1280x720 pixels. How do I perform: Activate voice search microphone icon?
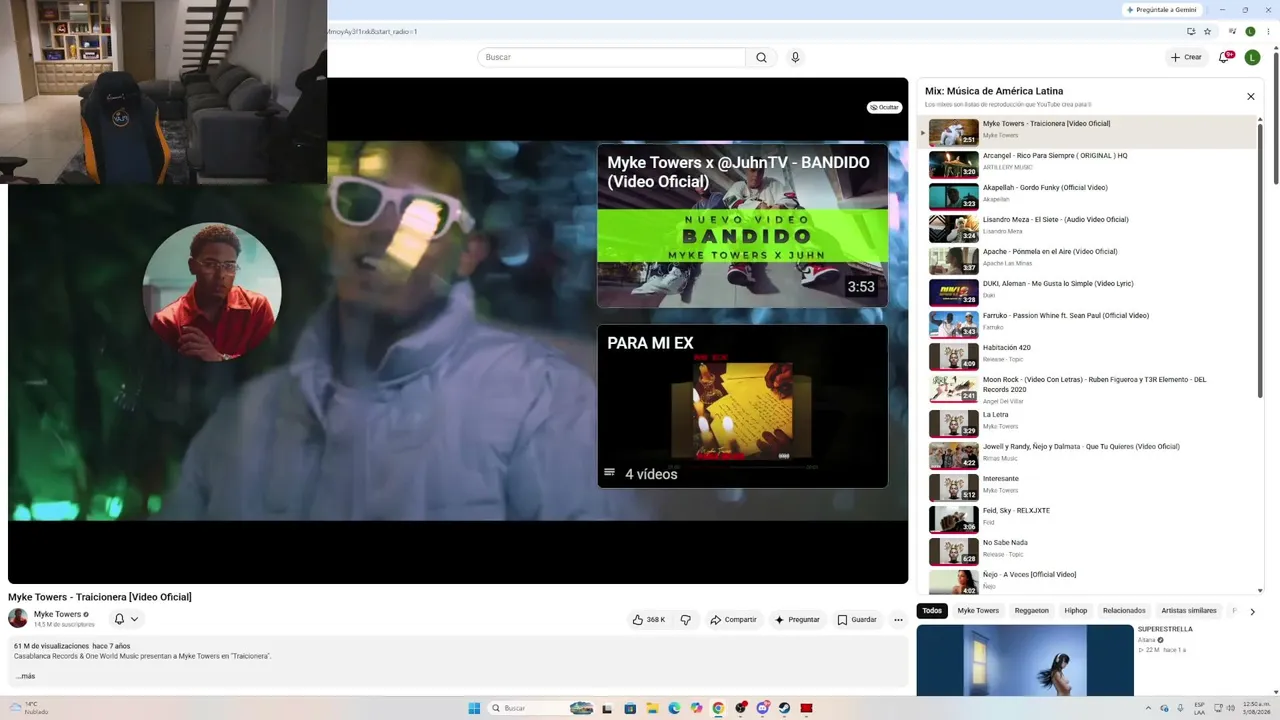pos(795,57)
